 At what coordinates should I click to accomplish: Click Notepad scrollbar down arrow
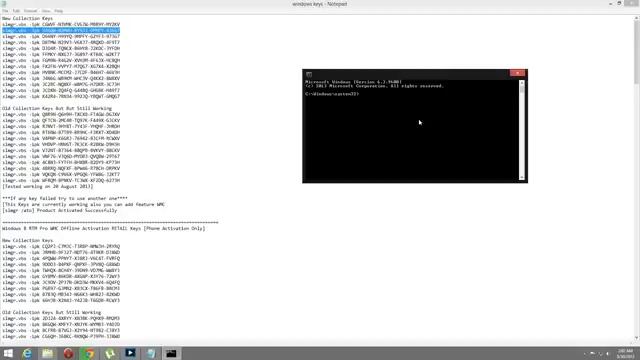pos(637,338)
